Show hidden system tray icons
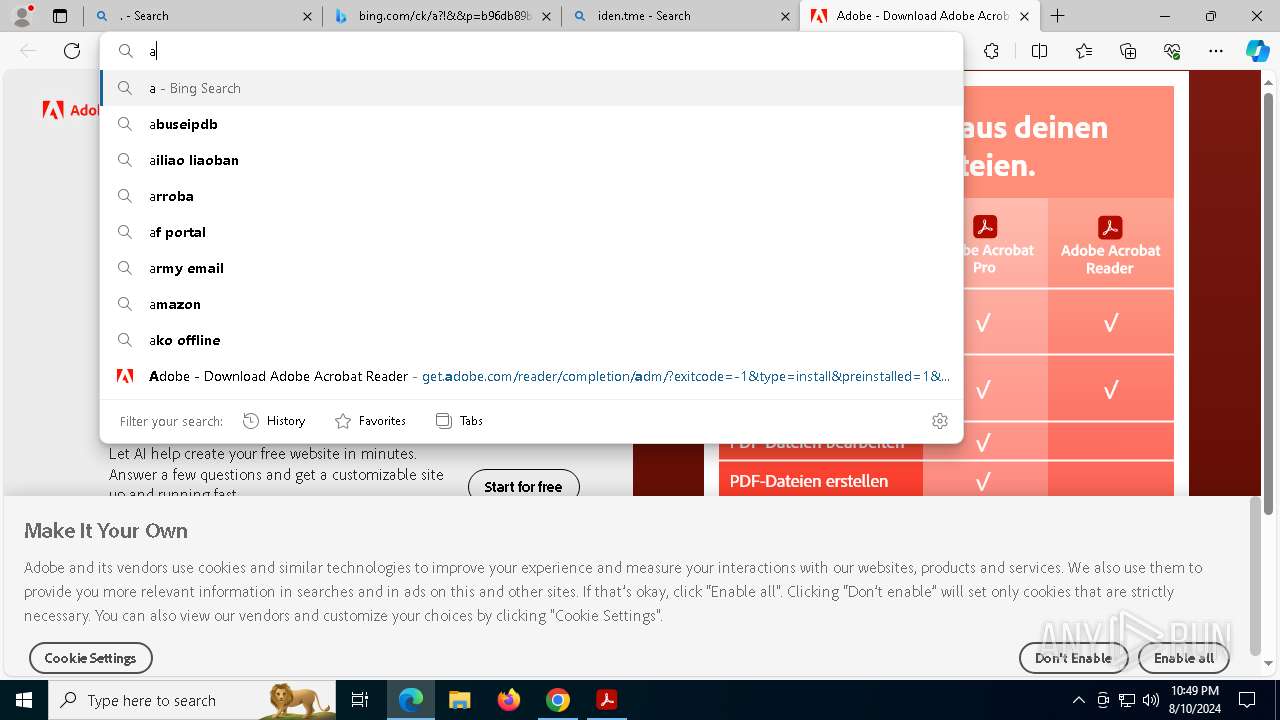Image resolution: width=1280 pixels, height=720 pixels. click(1078, 700)
